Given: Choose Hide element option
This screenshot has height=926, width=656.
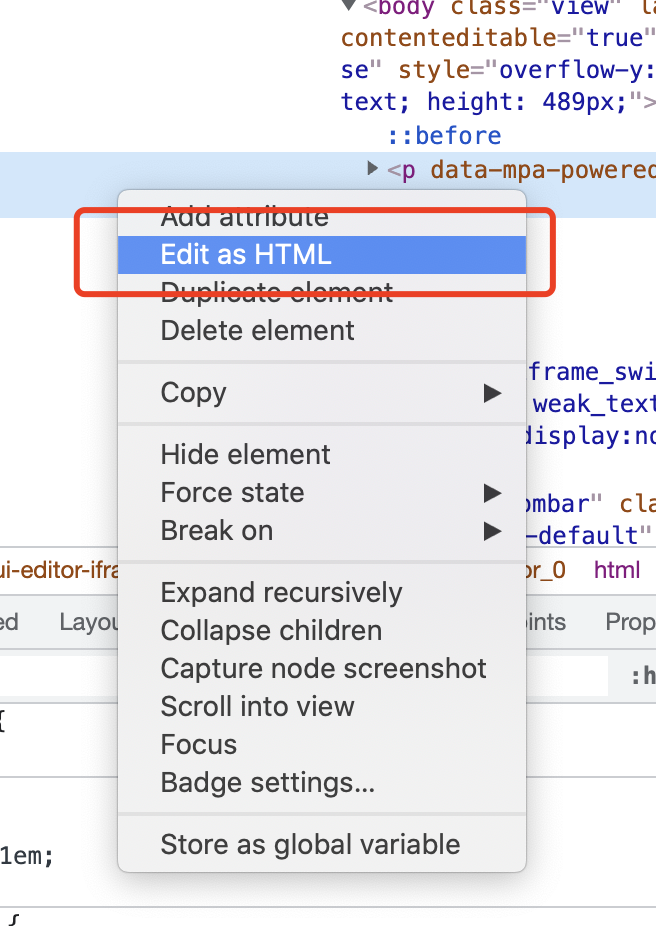Looking at the screenshot, I should coord(246,454).
